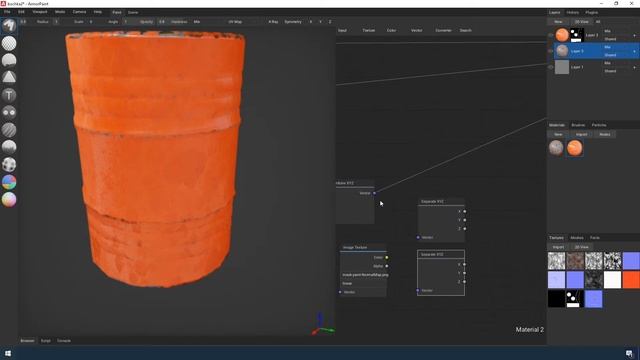
Task: Toggle visibility of Layer 2
Action: (x=550, y=51)
